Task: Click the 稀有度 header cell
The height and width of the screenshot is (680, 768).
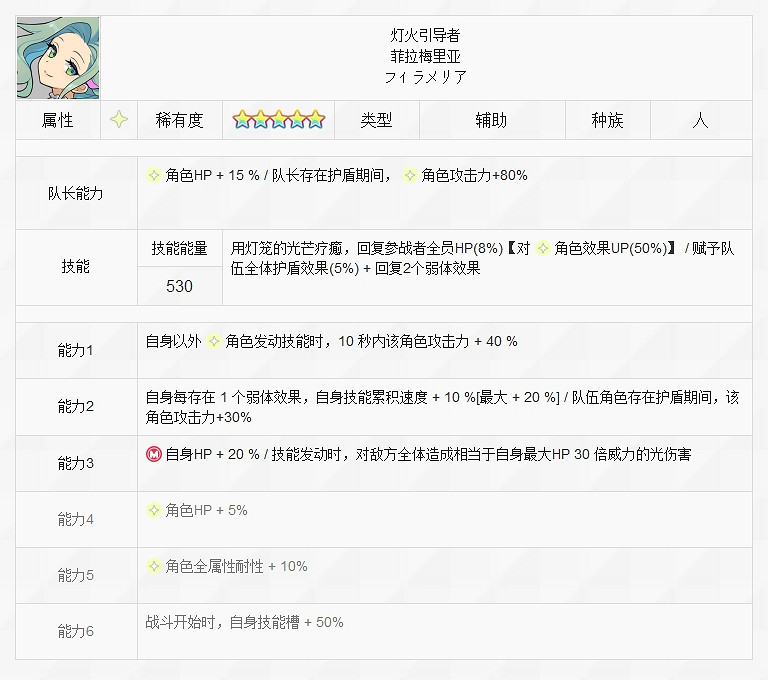Action: point(180,120)
